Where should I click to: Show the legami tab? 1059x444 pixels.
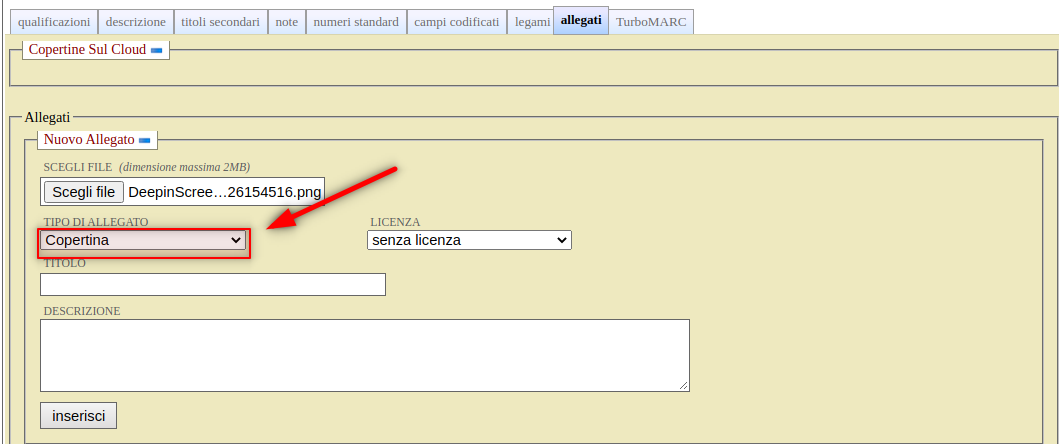[530, 22]
